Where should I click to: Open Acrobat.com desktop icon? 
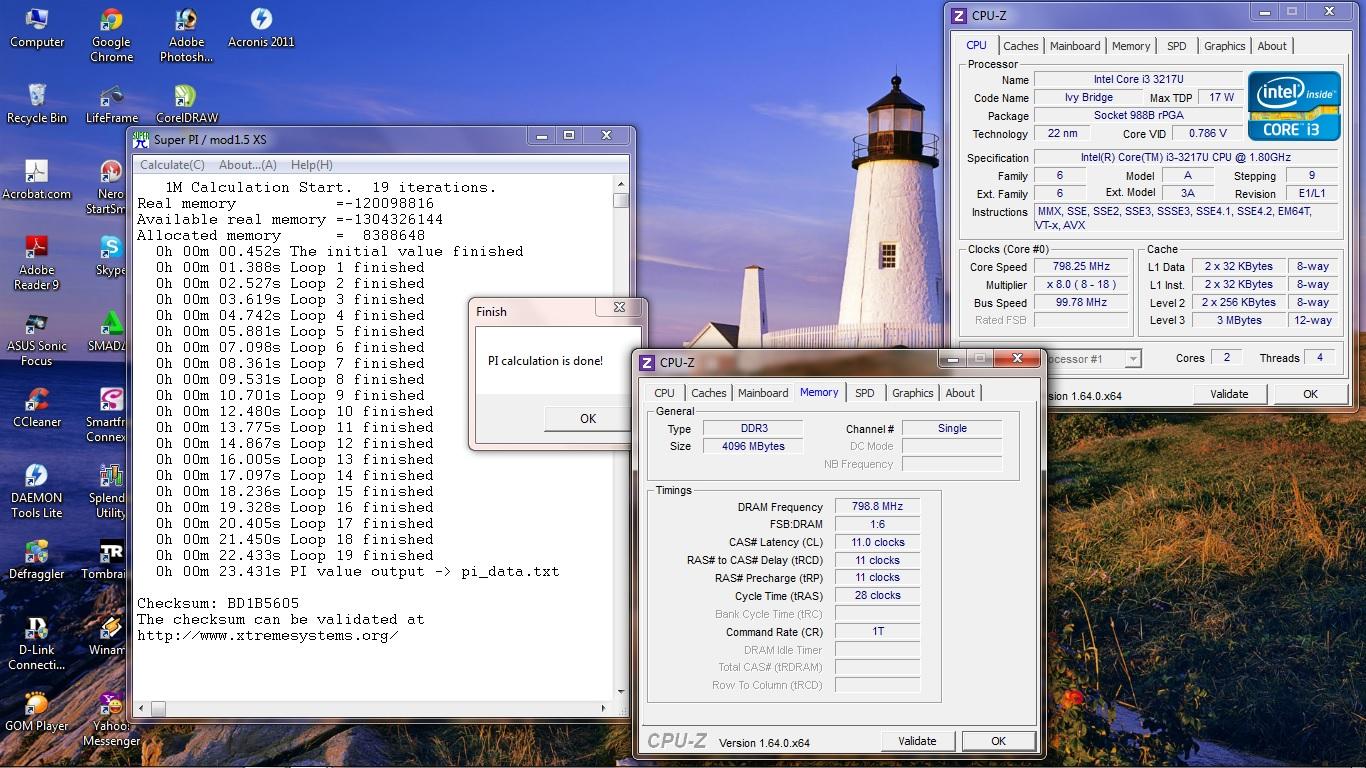[37, 180]
